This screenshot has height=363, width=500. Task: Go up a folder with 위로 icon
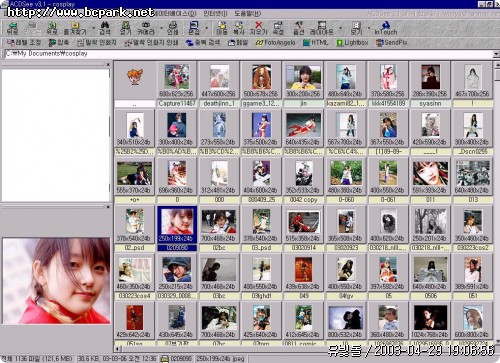tap(52, 28)
